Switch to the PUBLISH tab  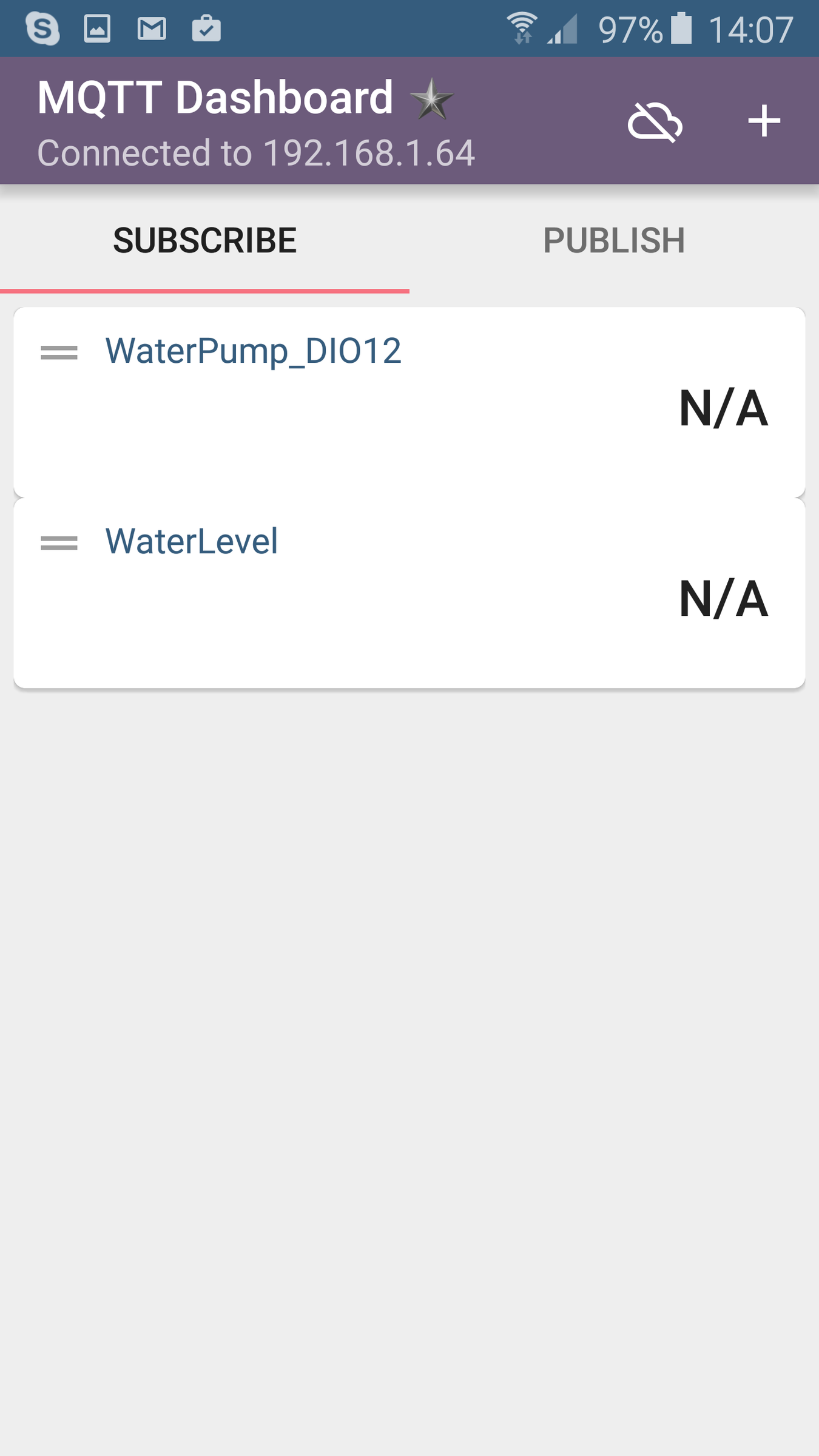click(x=614, y=240)
